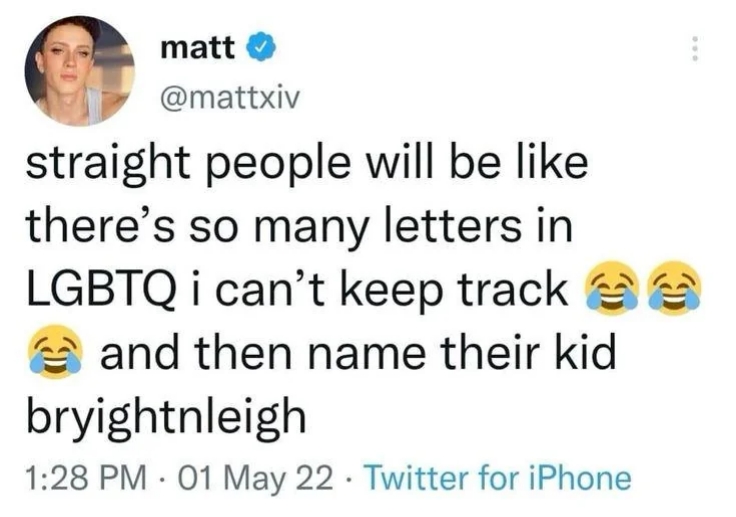Open the tweet's three-dot more options menu
The width and height of the screenshot is (736, 517).
696,48
